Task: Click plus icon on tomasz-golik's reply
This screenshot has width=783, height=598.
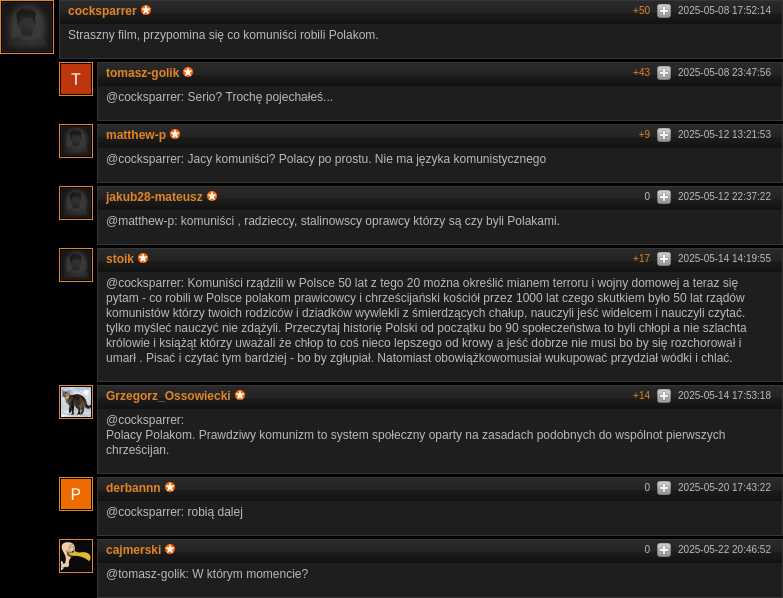Action: (664, 72)
